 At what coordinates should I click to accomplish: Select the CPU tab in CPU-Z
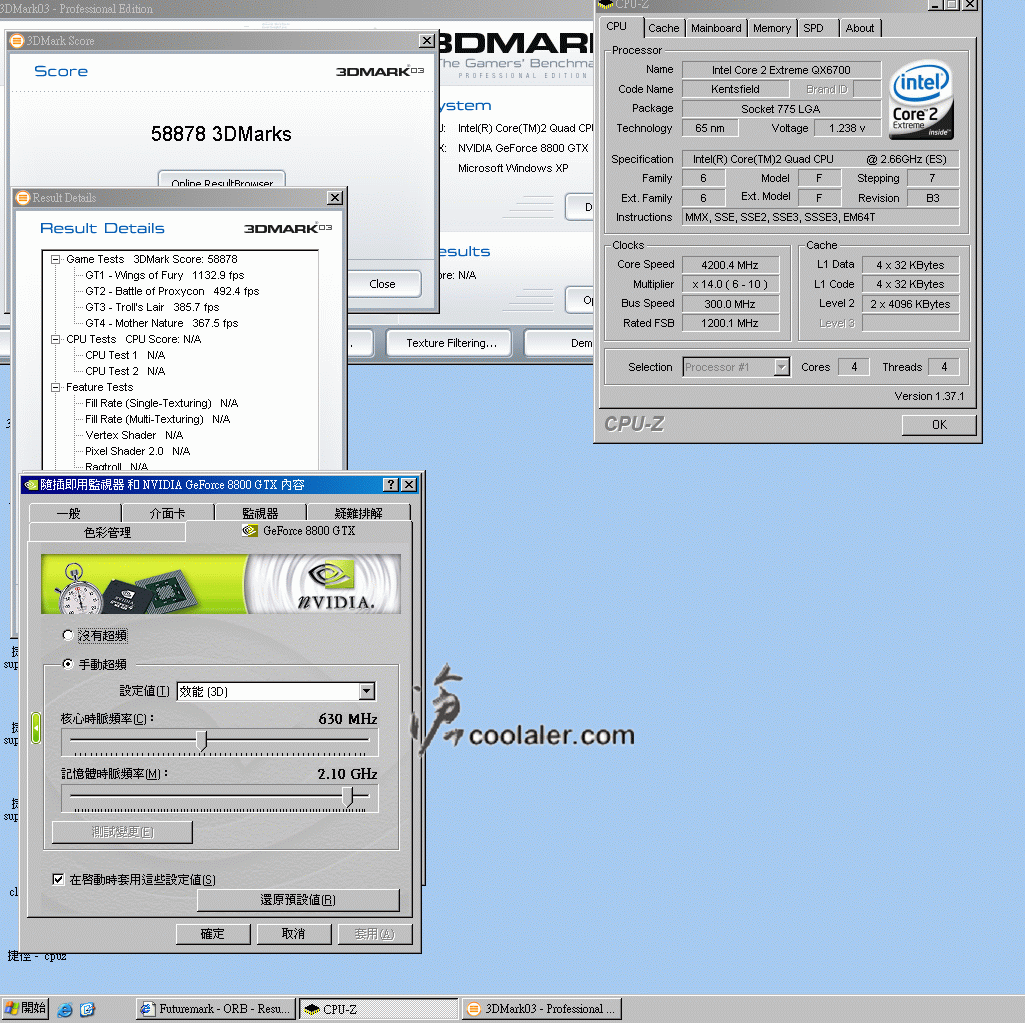click(x=616, y=26)
